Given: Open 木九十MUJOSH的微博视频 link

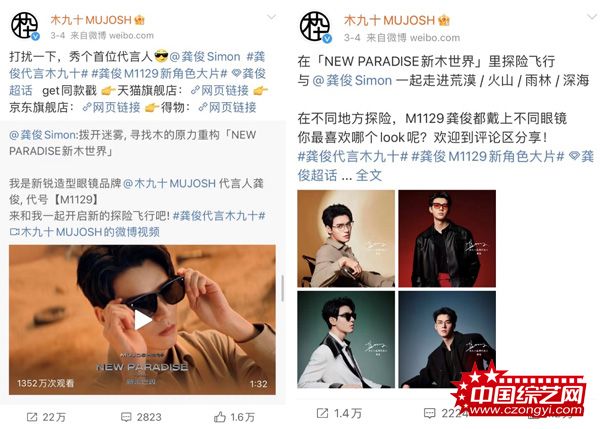Looking at the screenshot, I should (x=85, y=232).
